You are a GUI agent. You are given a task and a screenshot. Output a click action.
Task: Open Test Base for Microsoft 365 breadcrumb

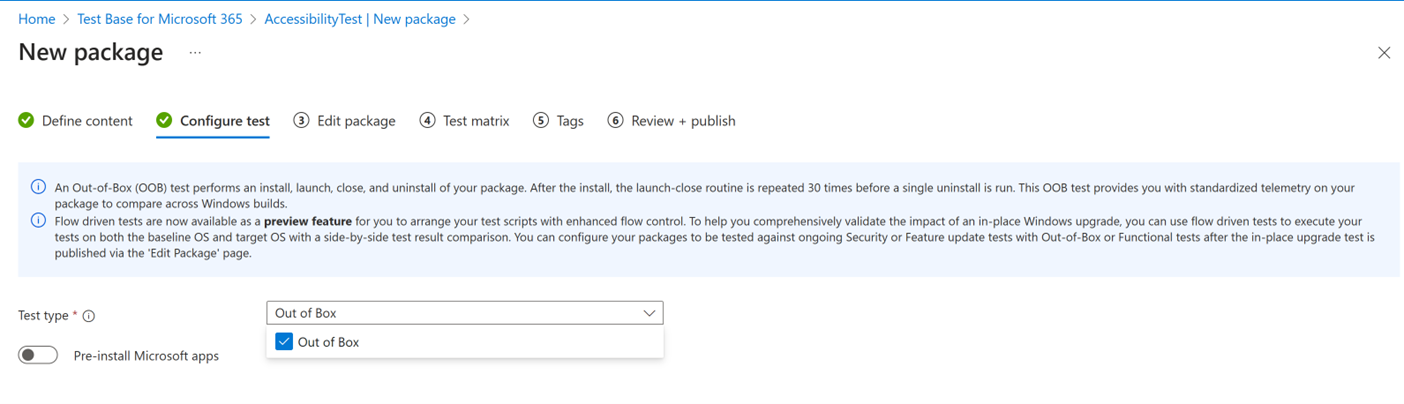click(160, 19)
